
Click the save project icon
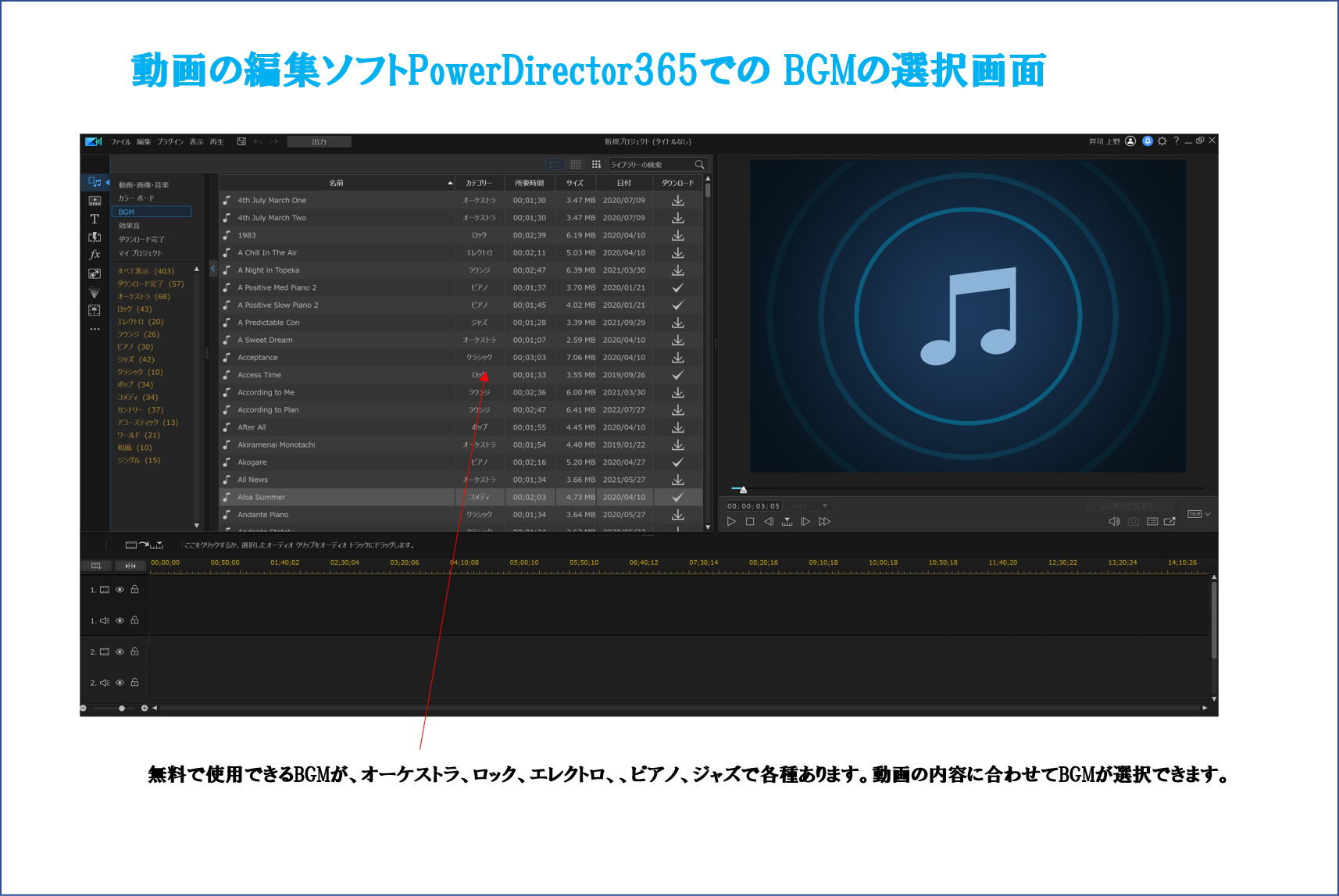click(241, 141)
